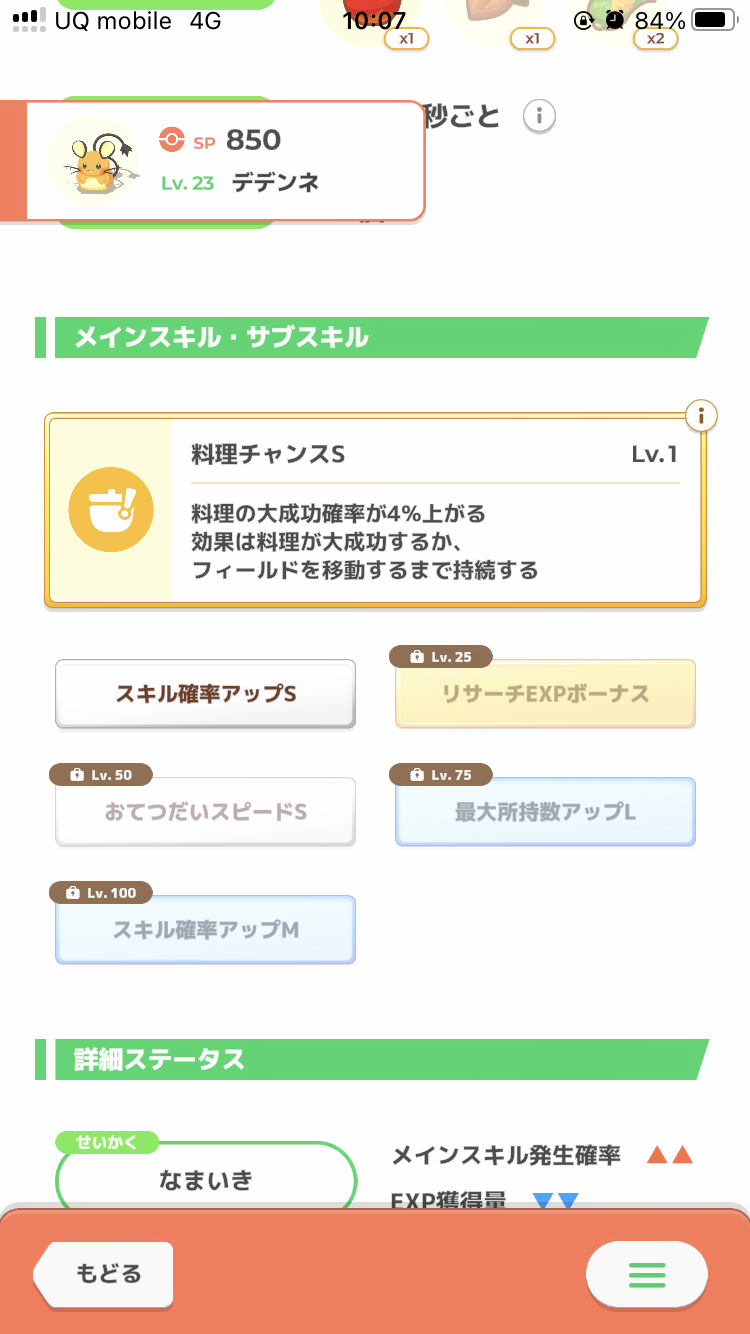Tap the デデンネ name label

click(275, 183)
